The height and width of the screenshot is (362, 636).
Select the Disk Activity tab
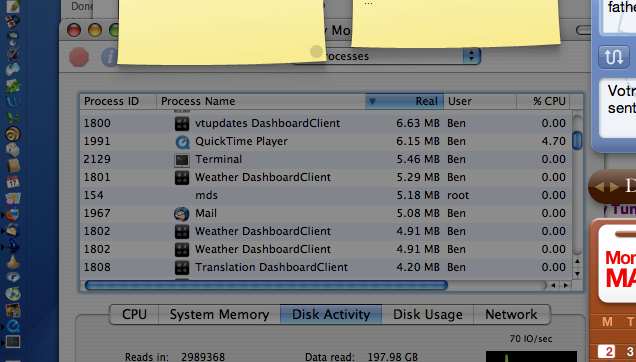(331, 315)
